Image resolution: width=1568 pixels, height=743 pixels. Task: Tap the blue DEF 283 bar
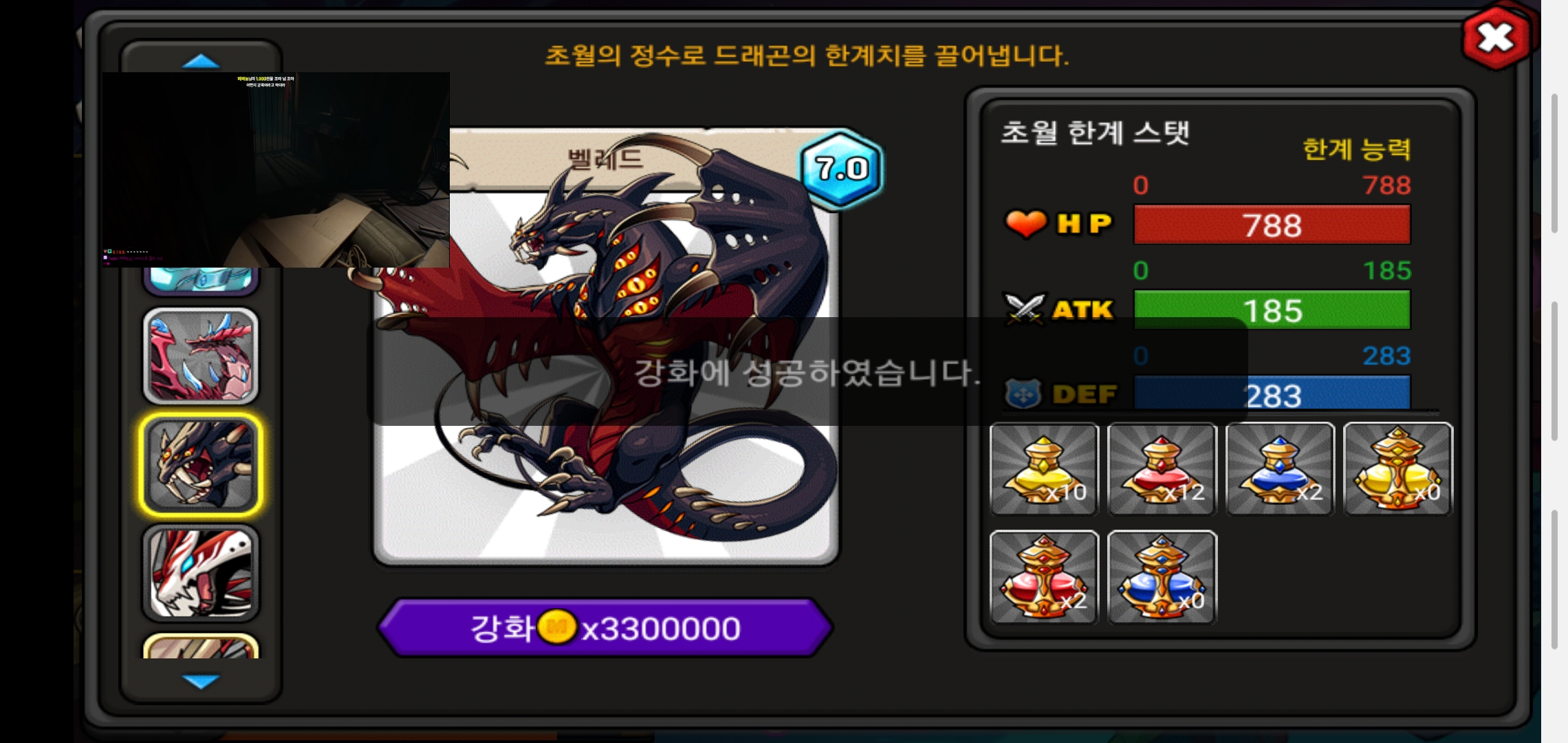coord(1272,394)
